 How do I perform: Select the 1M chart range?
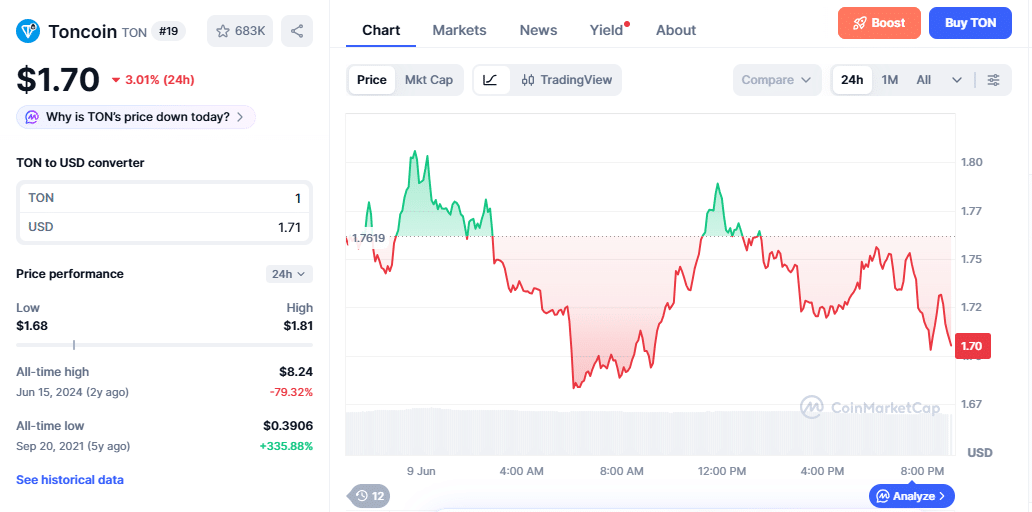(890, 80)
